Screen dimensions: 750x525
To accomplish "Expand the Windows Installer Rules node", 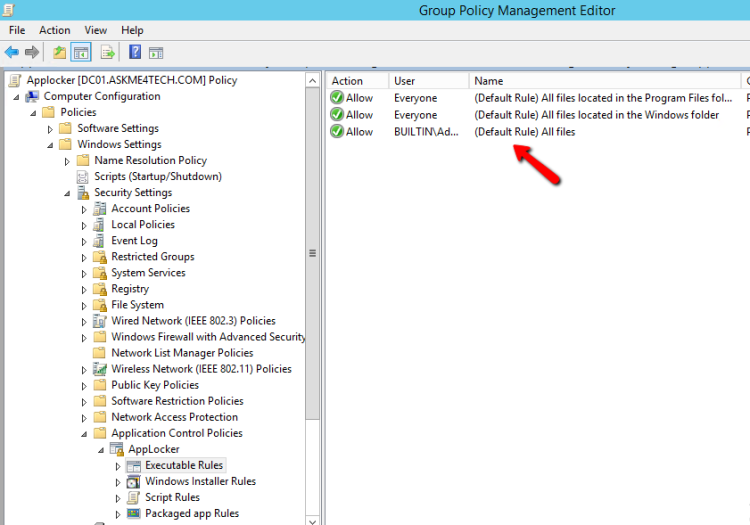I will click(x=118, y=482).
